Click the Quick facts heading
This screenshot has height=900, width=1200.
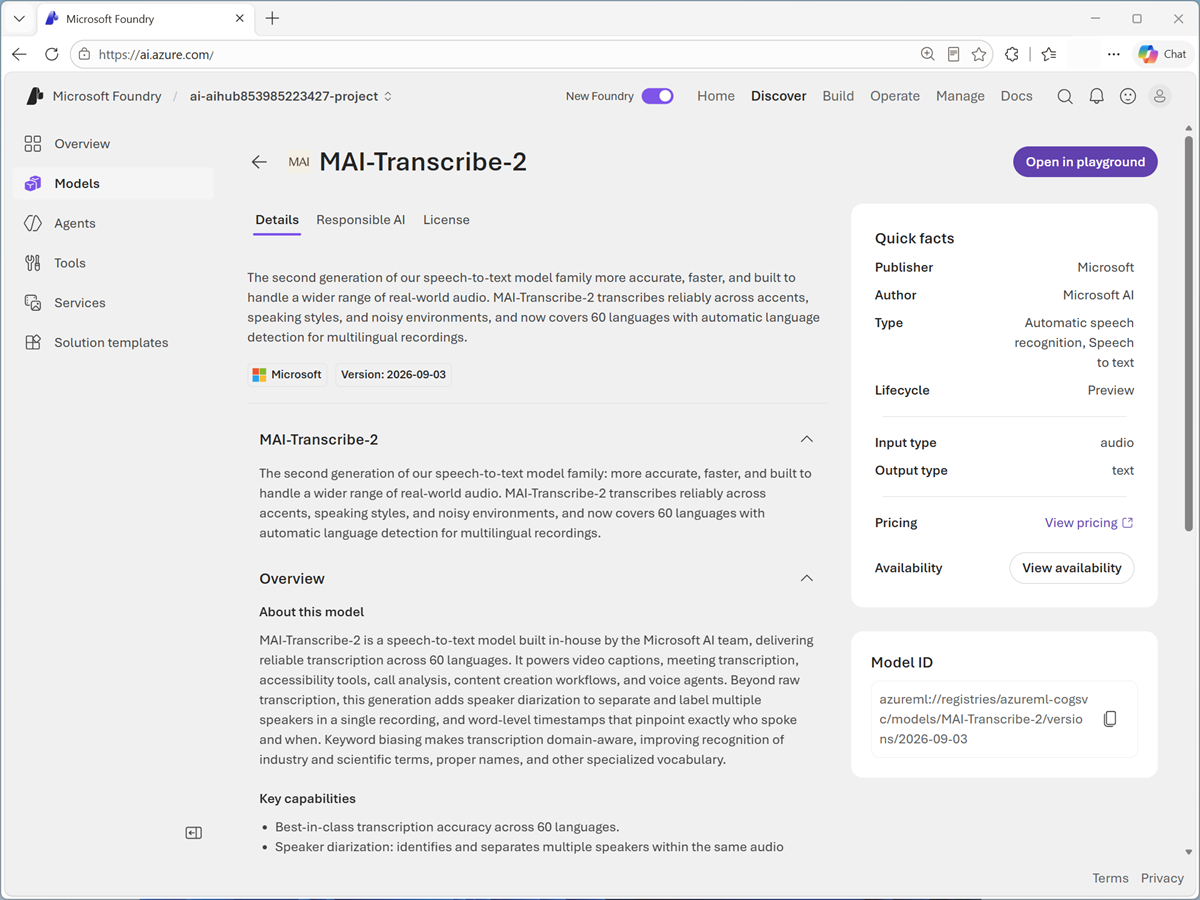tap(914, 238)
